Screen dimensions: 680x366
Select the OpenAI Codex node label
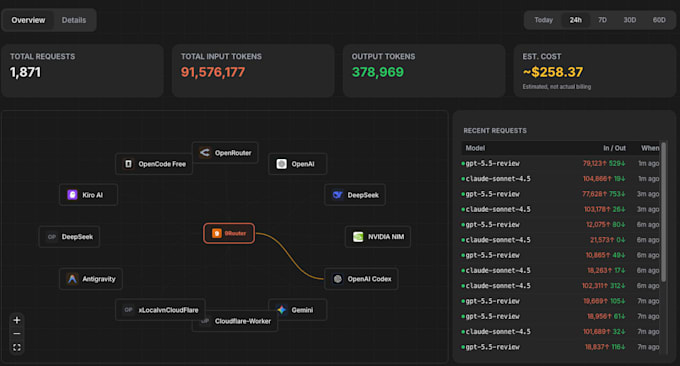point(369,279)
